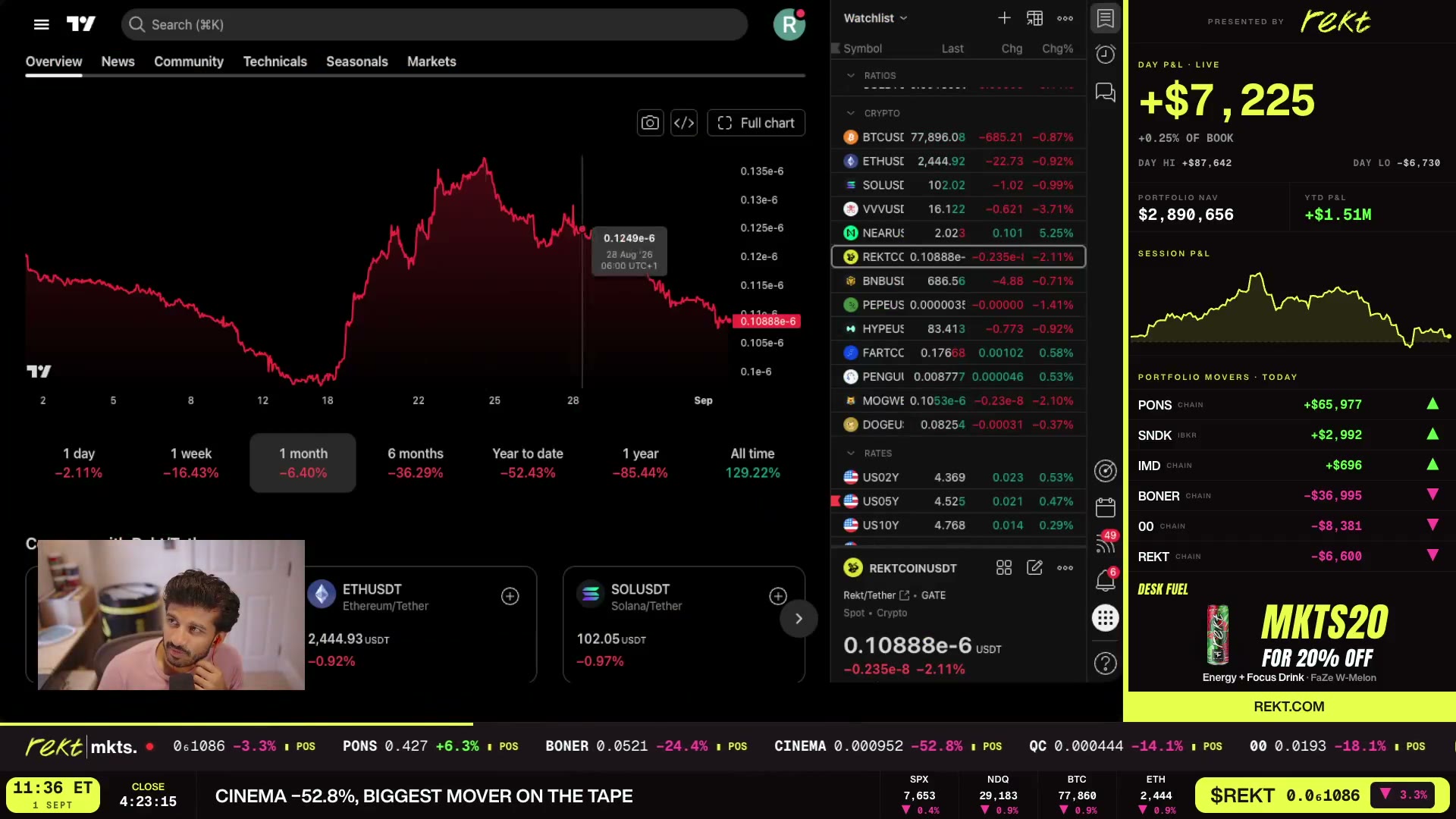Image resolution: width=1456 pixels, height=819 pixels.
Task: Open the watchlist advanced view table icon
Action: point(1034,18)
